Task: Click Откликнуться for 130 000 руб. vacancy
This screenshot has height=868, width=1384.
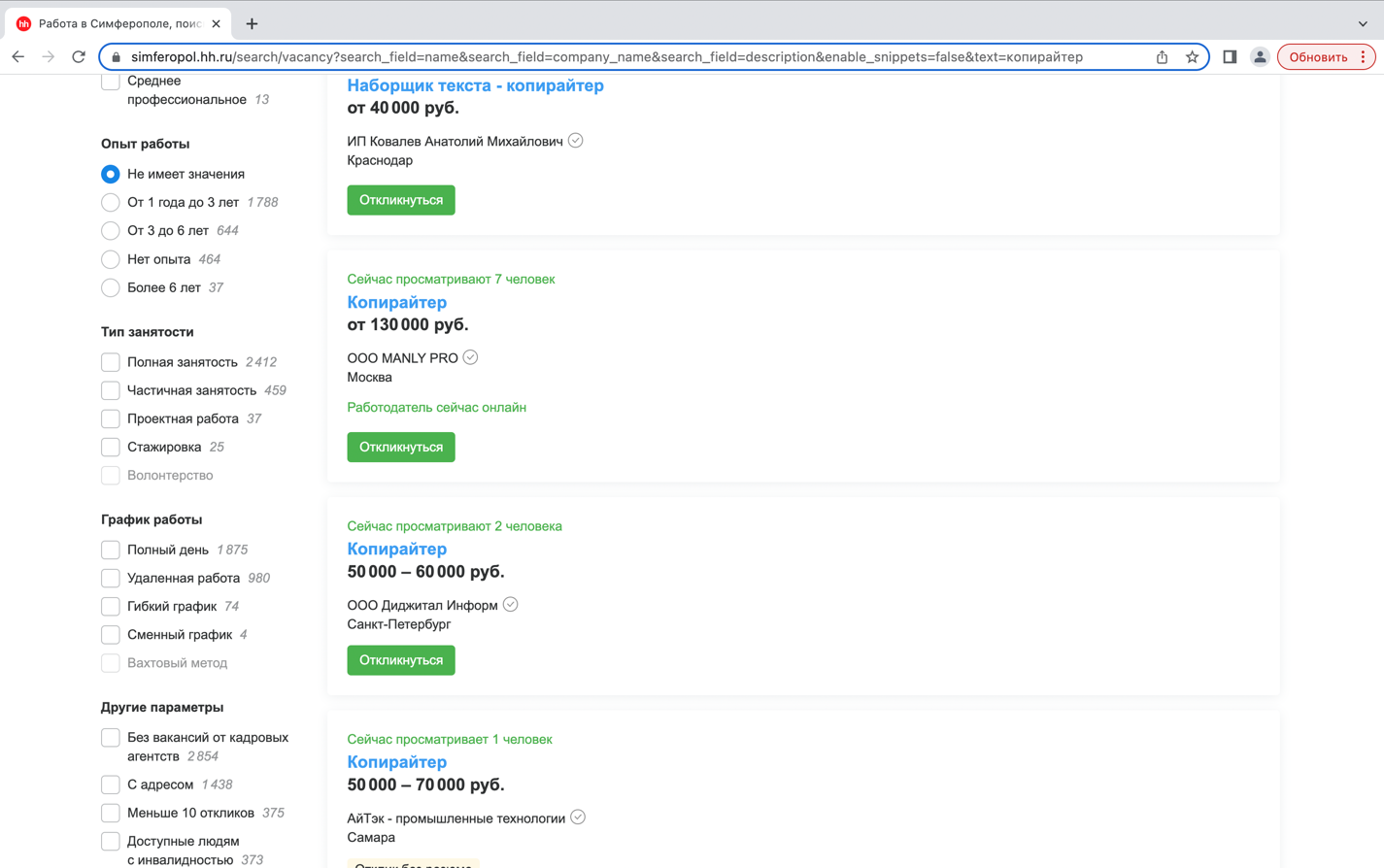Action: [400, 448]
